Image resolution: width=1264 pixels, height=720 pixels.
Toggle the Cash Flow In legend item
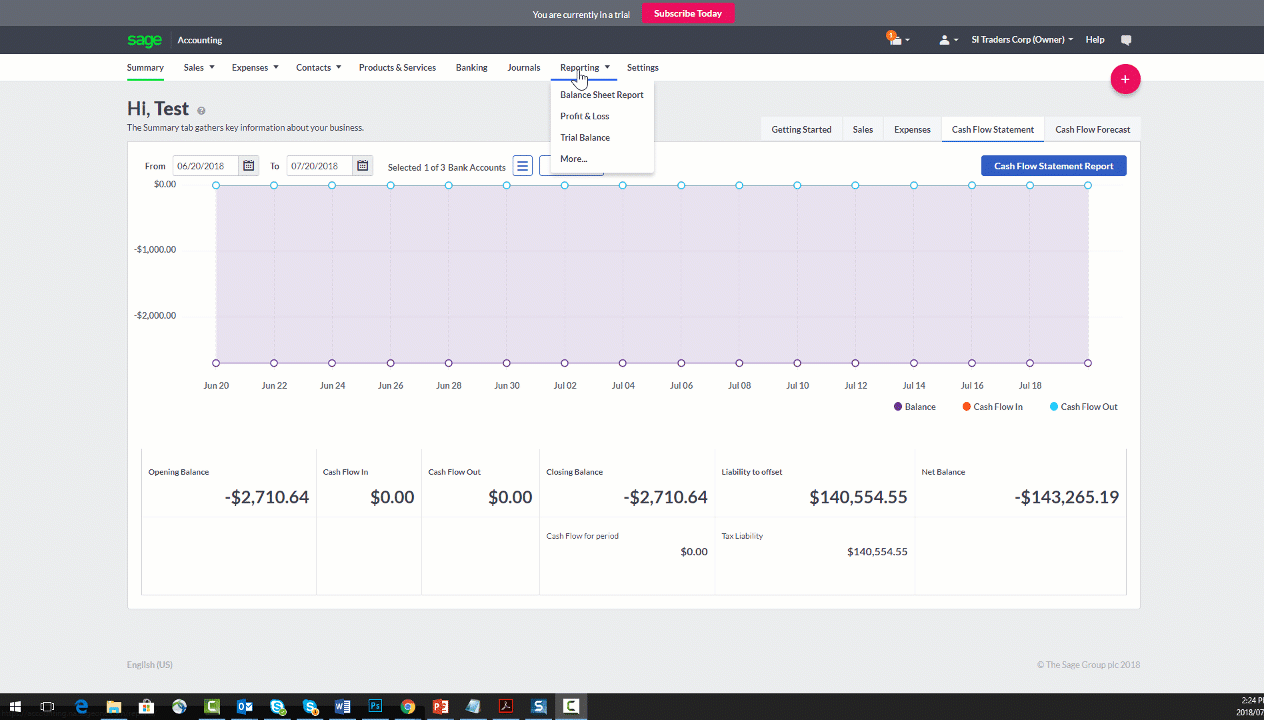coord(991,407)
